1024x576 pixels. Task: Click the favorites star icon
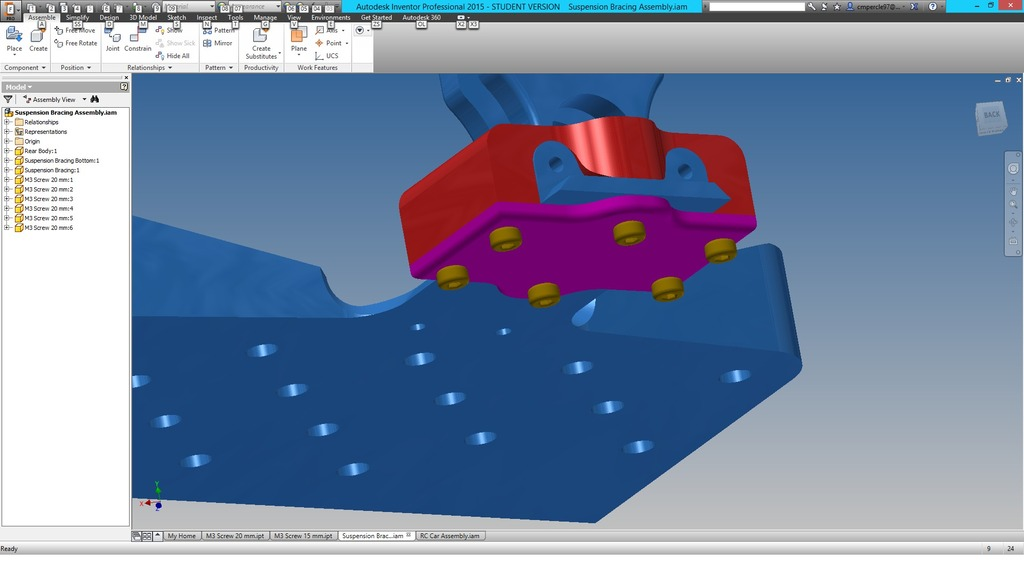coord(837,7)
